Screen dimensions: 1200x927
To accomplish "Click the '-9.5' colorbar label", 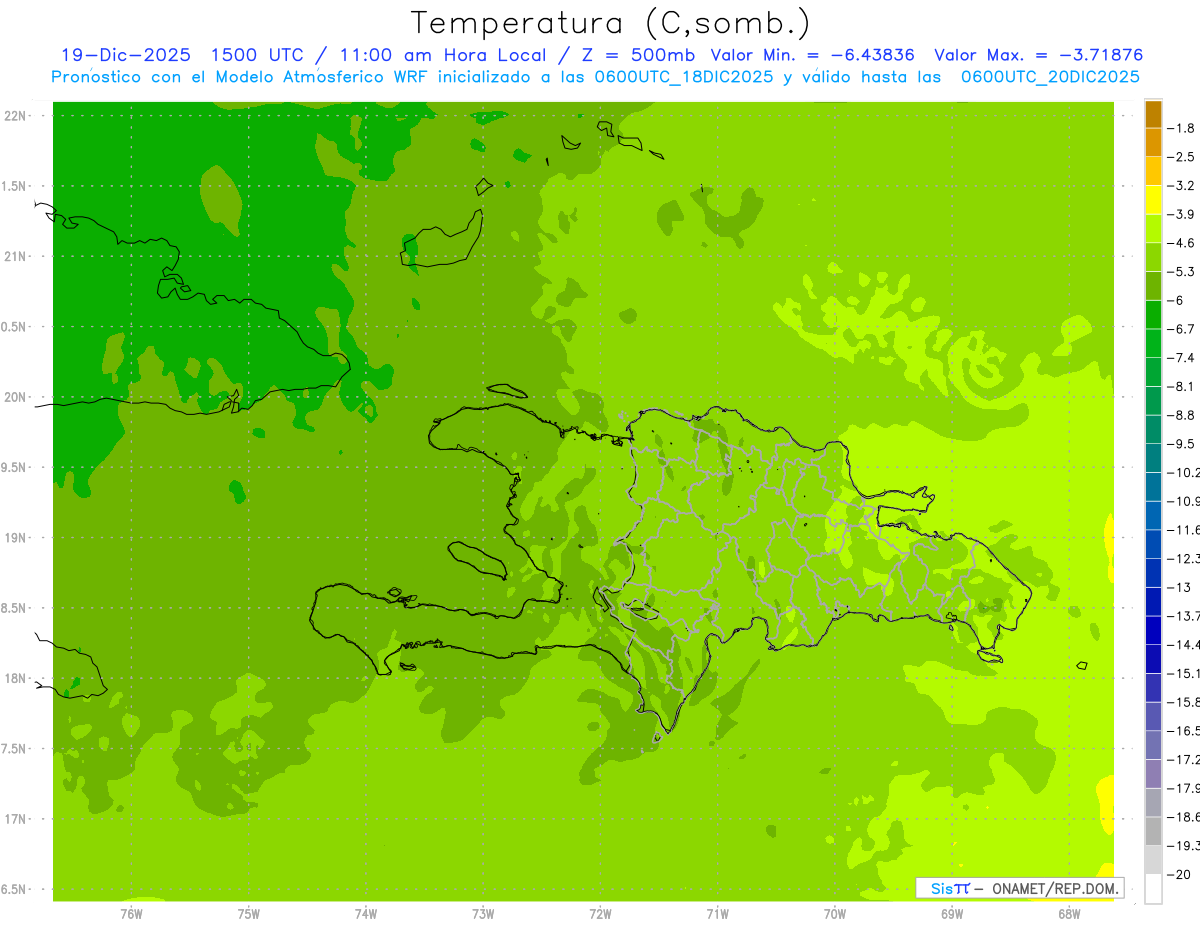I will point(1181,444).
